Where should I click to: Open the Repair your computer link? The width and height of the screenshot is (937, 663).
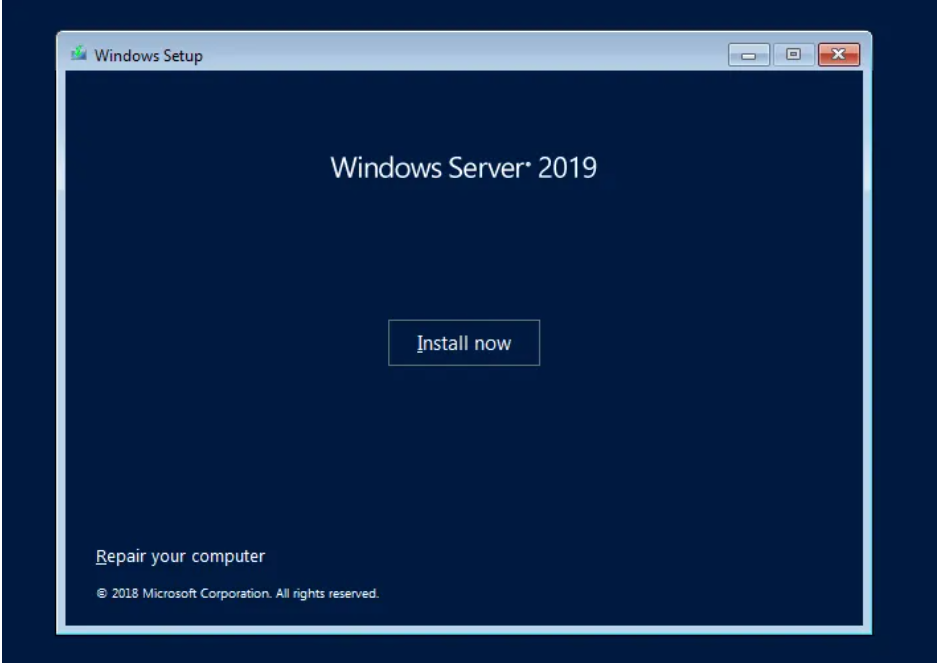[180, 556]
